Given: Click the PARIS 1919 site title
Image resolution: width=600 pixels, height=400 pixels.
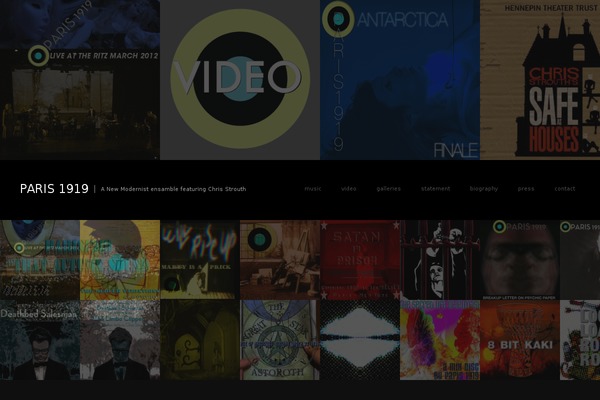Looking at the screenshot, I should click(x=54, y=189).
